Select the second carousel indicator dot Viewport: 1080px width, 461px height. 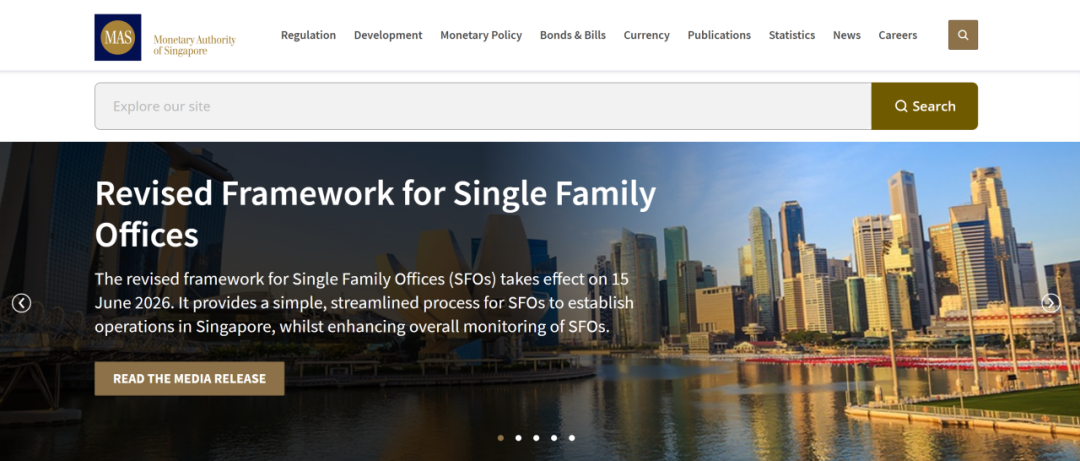[x=518, y=438]
